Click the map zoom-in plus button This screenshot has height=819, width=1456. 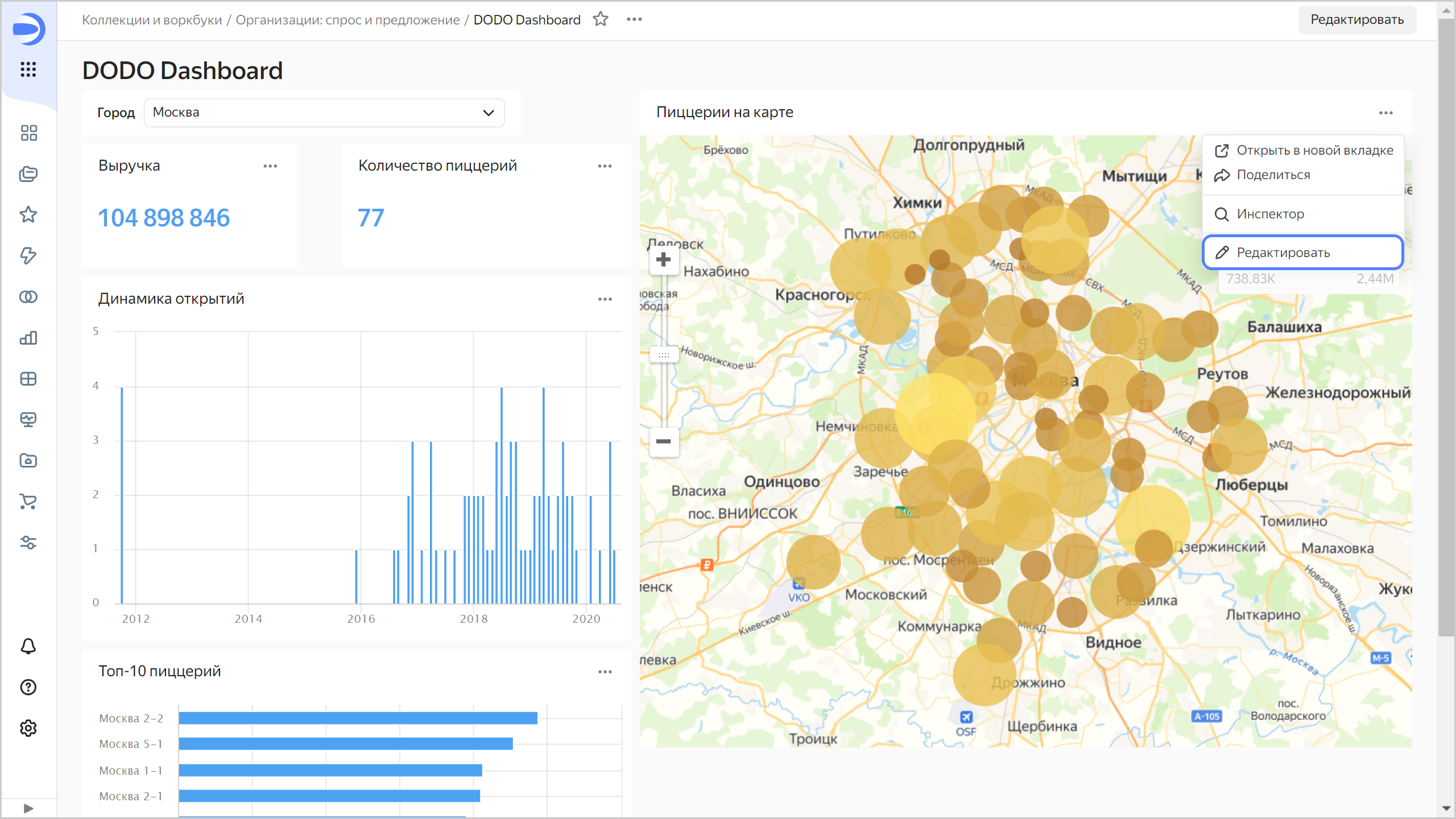pos(663,260)
